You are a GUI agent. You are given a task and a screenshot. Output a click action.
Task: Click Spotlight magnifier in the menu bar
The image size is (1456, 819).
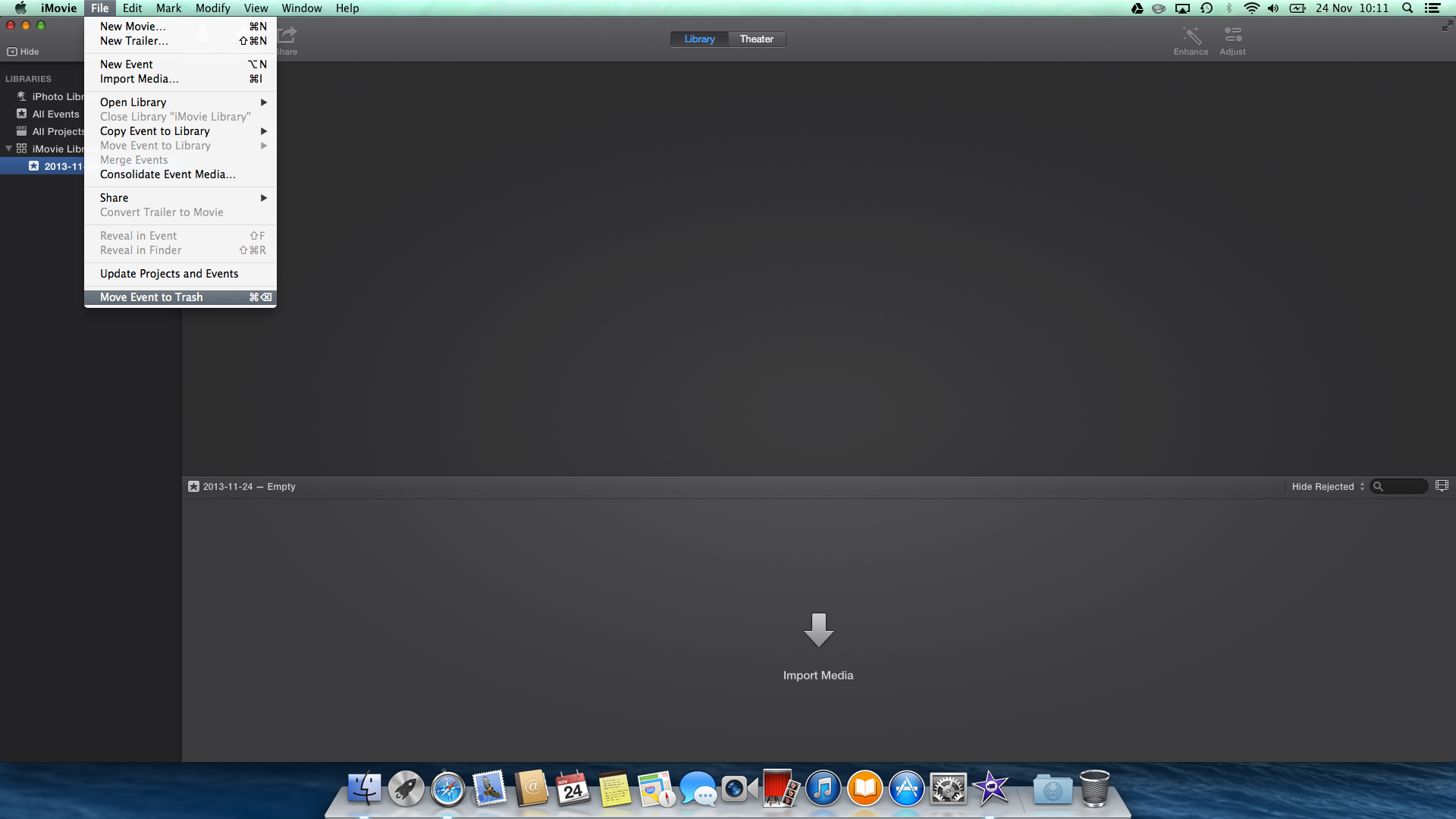point(1407,8)
